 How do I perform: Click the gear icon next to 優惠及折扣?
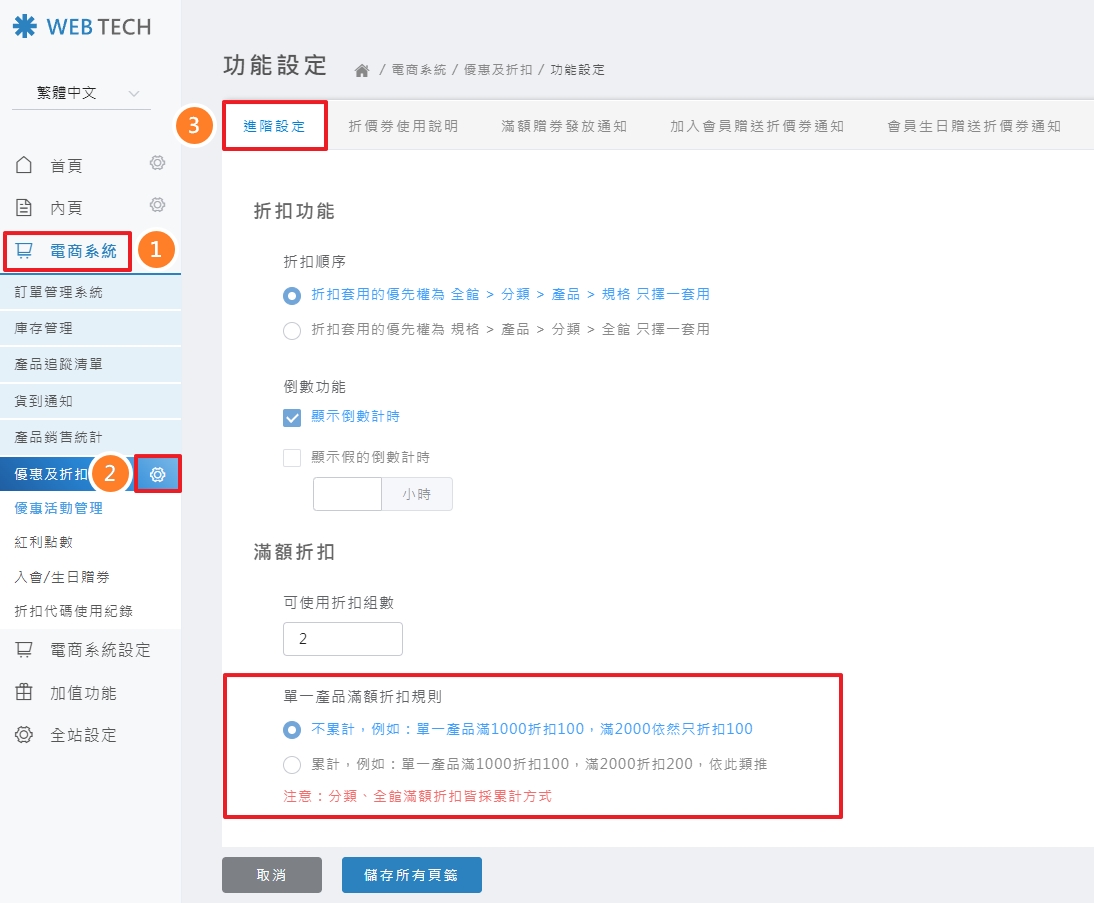[158, 474]
